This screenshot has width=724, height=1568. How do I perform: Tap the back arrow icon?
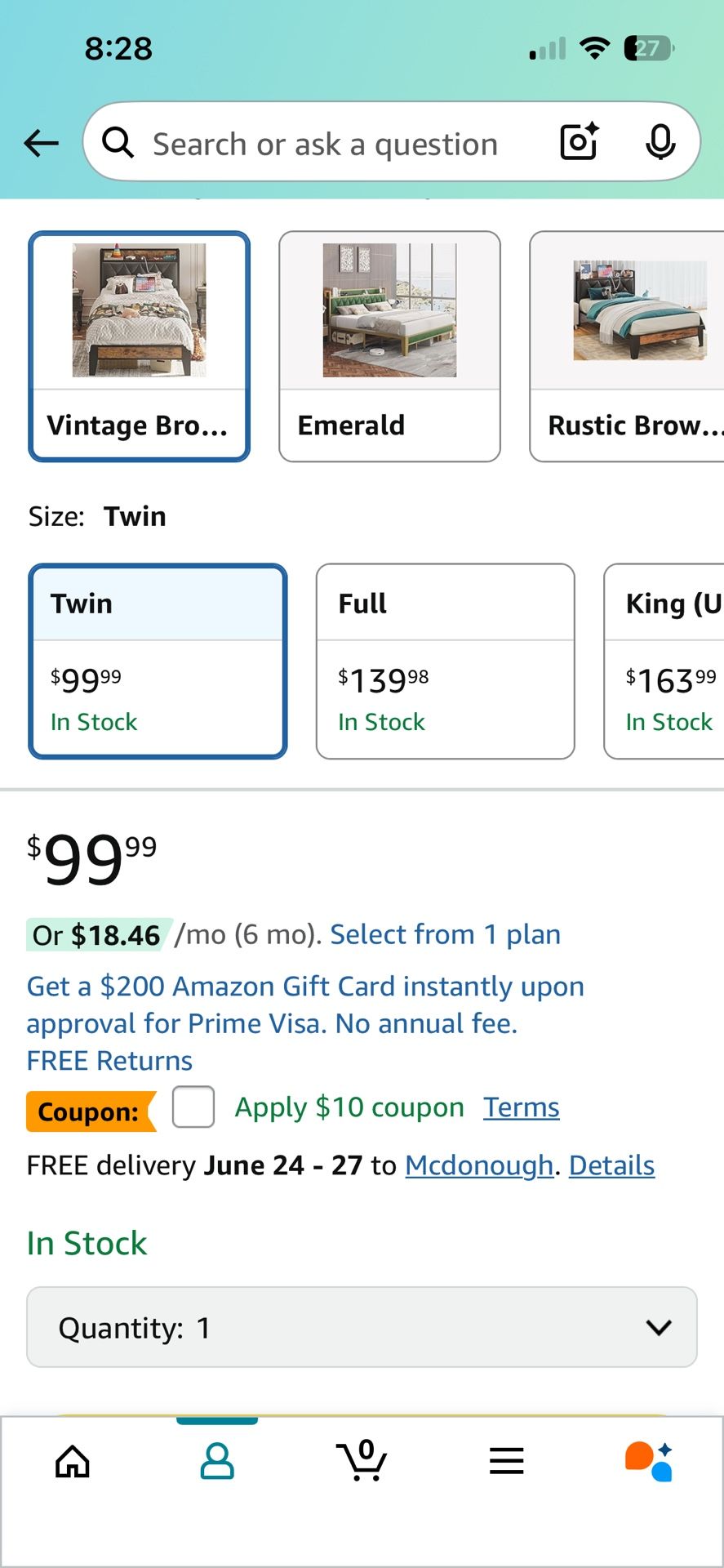coord(41,144)
